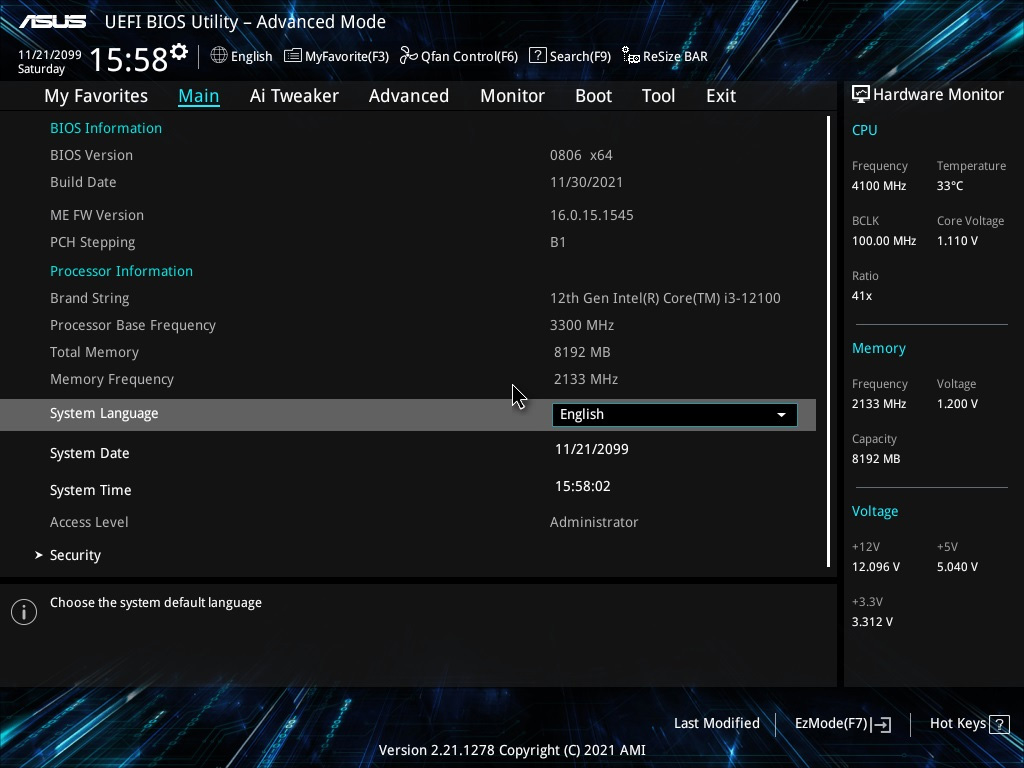Select the Main tab
The image size is (1024, 768).
199,96
